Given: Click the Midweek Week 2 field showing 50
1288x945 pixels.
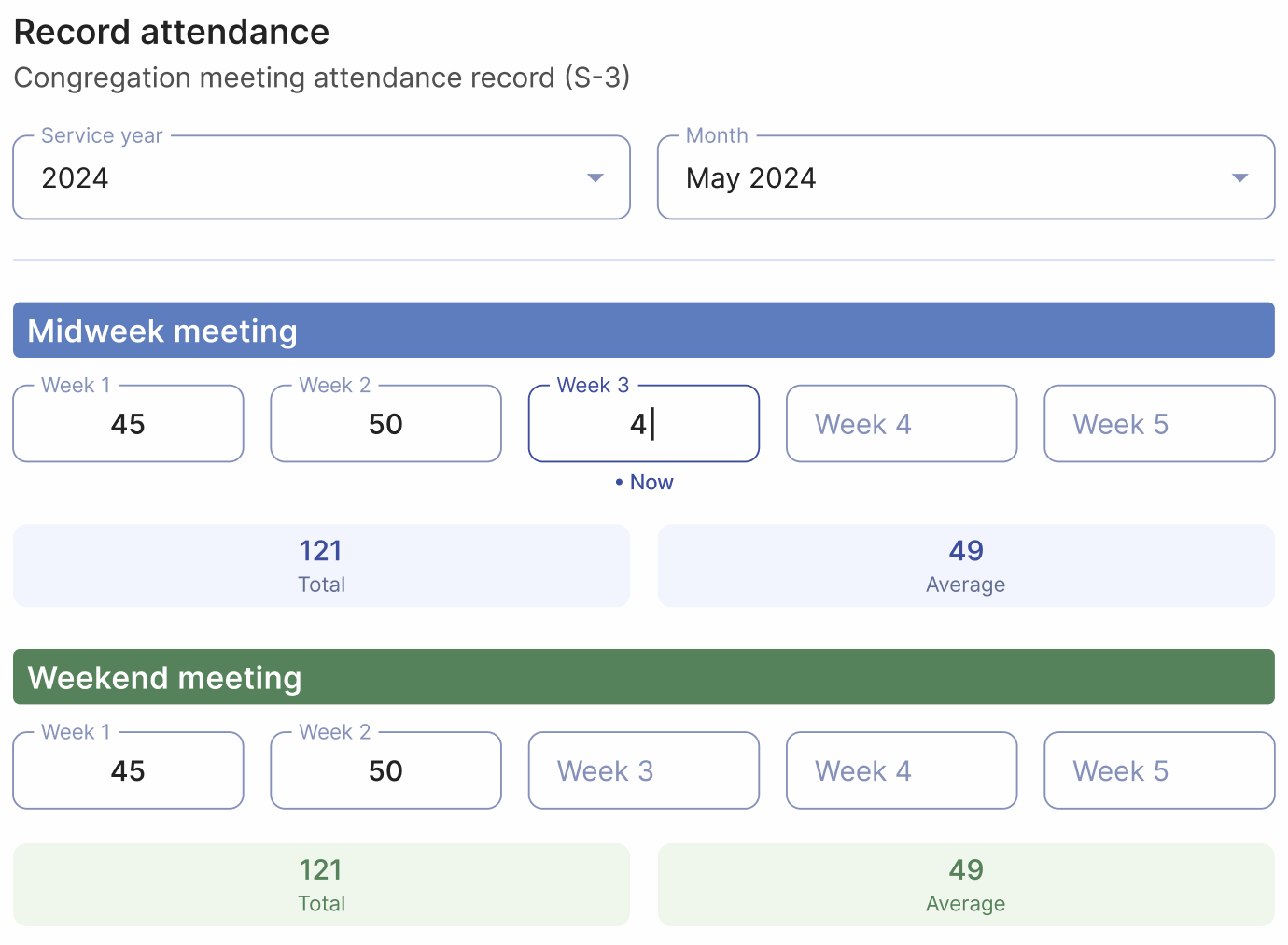Looking at the screenshot, I should (385, 424).
